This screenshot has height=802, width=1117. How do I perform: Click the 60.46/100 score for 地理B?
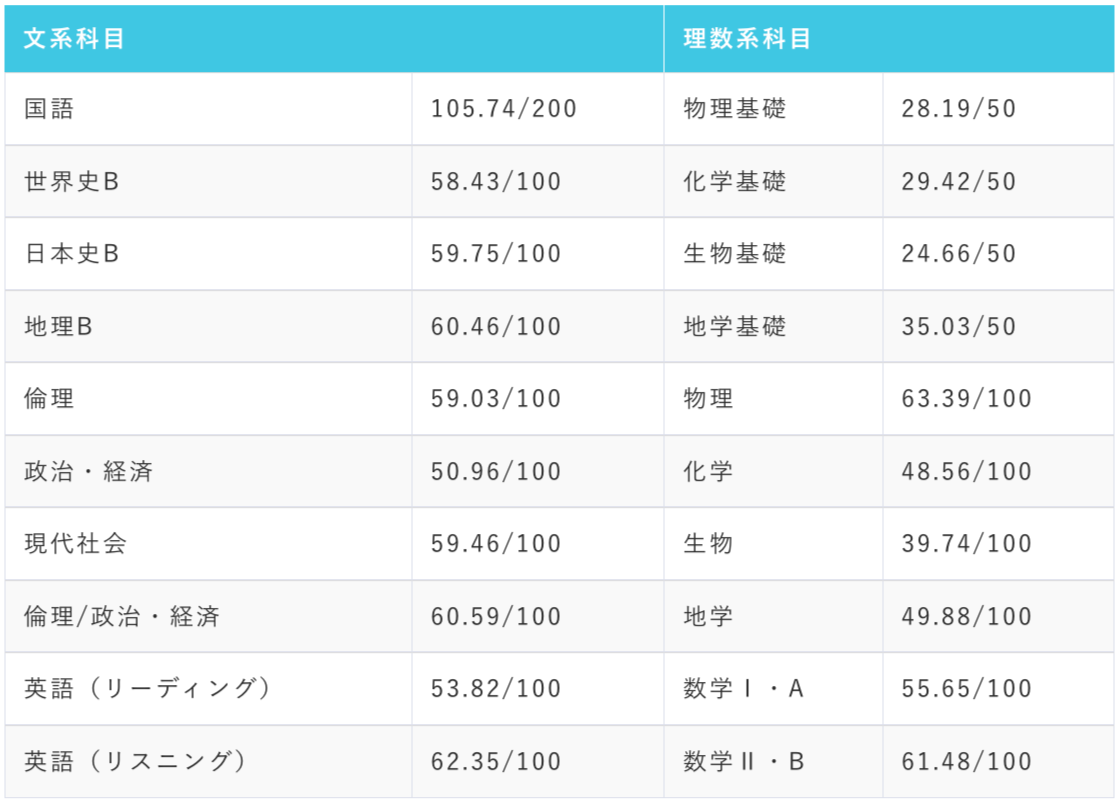click(x=496, y=327)
